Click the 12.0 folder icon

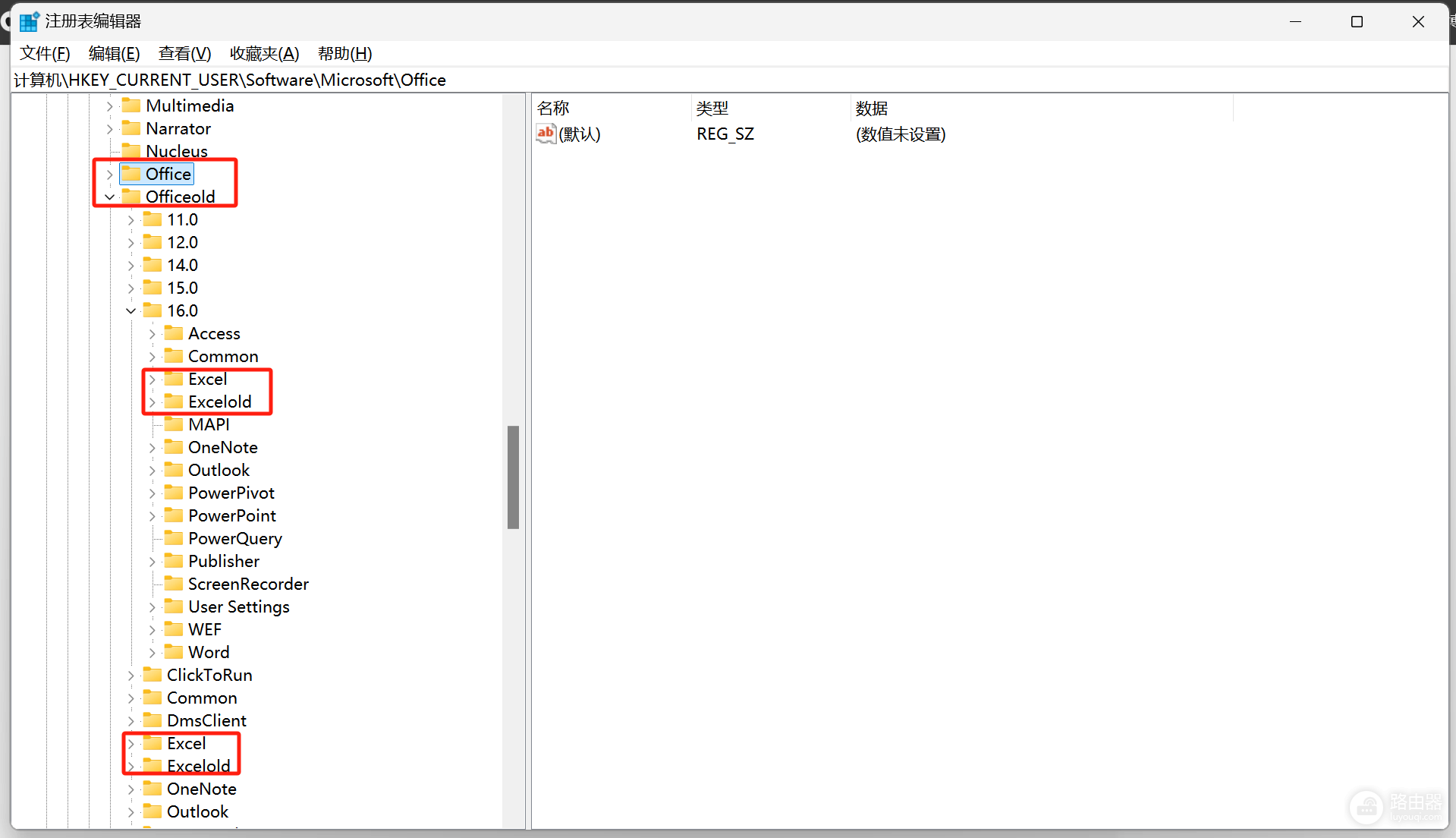point(153,241)
